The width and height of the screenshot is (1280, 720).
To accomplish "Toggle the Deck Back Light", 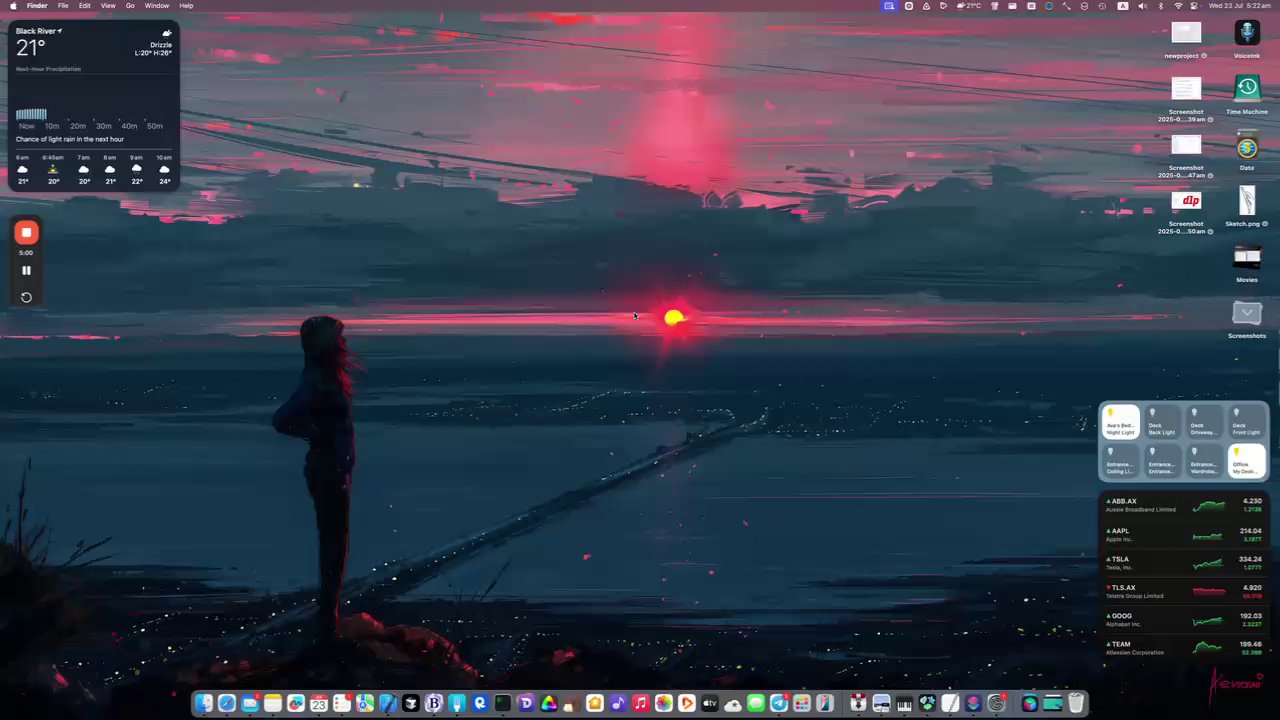I will pos(1162,421).
